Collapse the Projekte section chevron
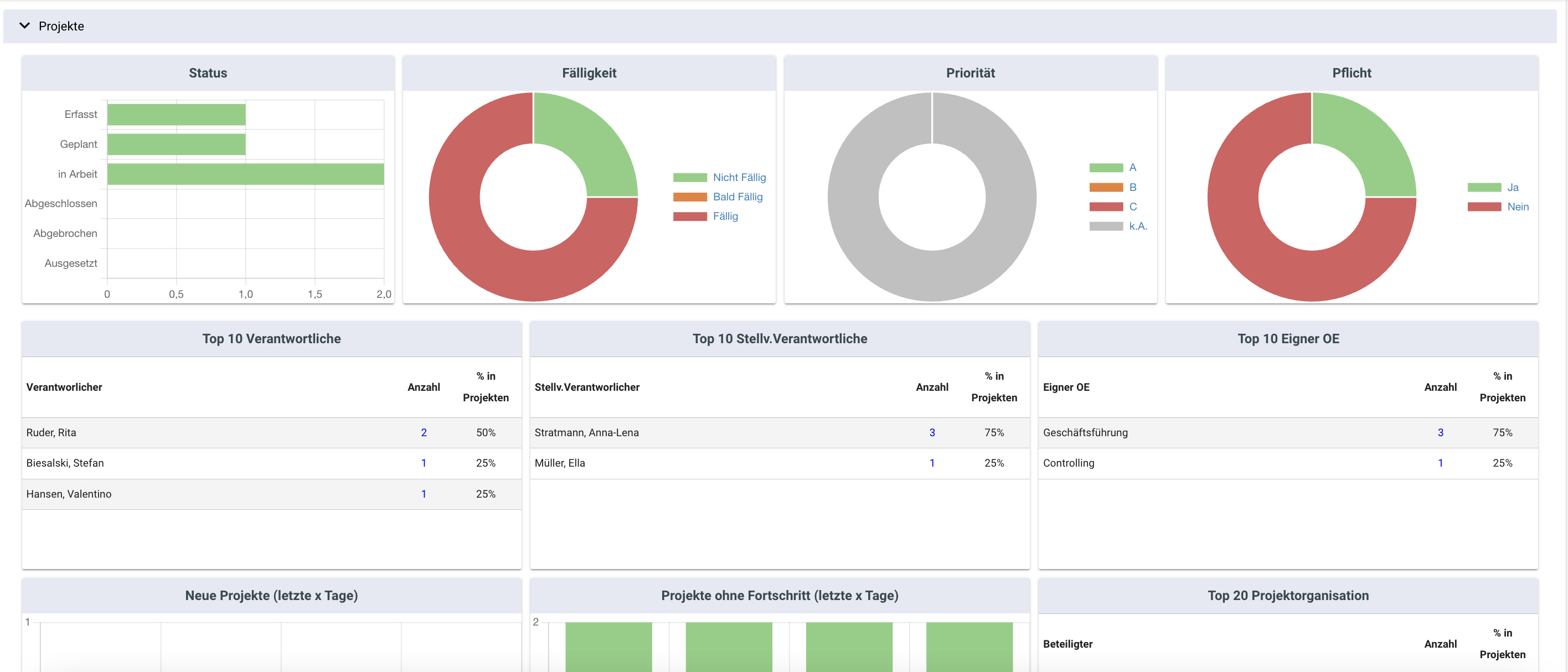This screenshot has width=1568, height=672. pyautogui.click(x=24, y=25)
